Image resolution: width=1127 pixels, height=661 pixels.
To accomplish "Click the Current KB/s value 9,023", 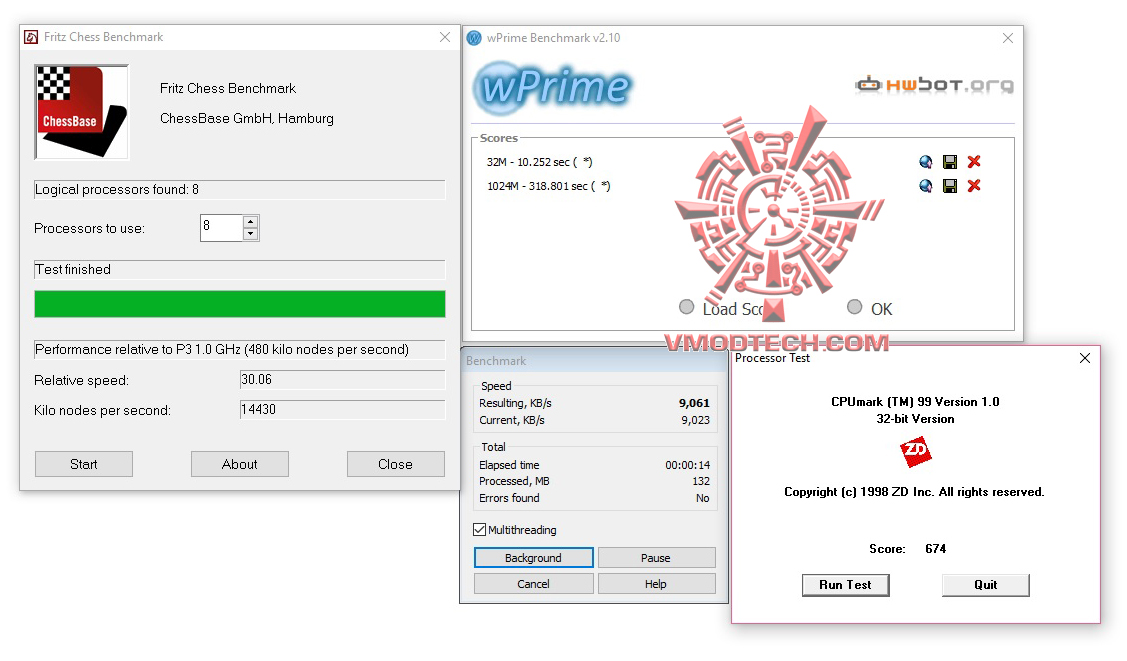I will tap(696, 420).
